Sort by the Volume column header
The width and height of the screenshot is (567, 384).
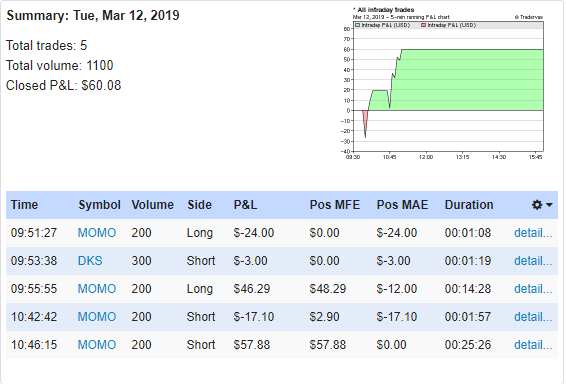153,205
